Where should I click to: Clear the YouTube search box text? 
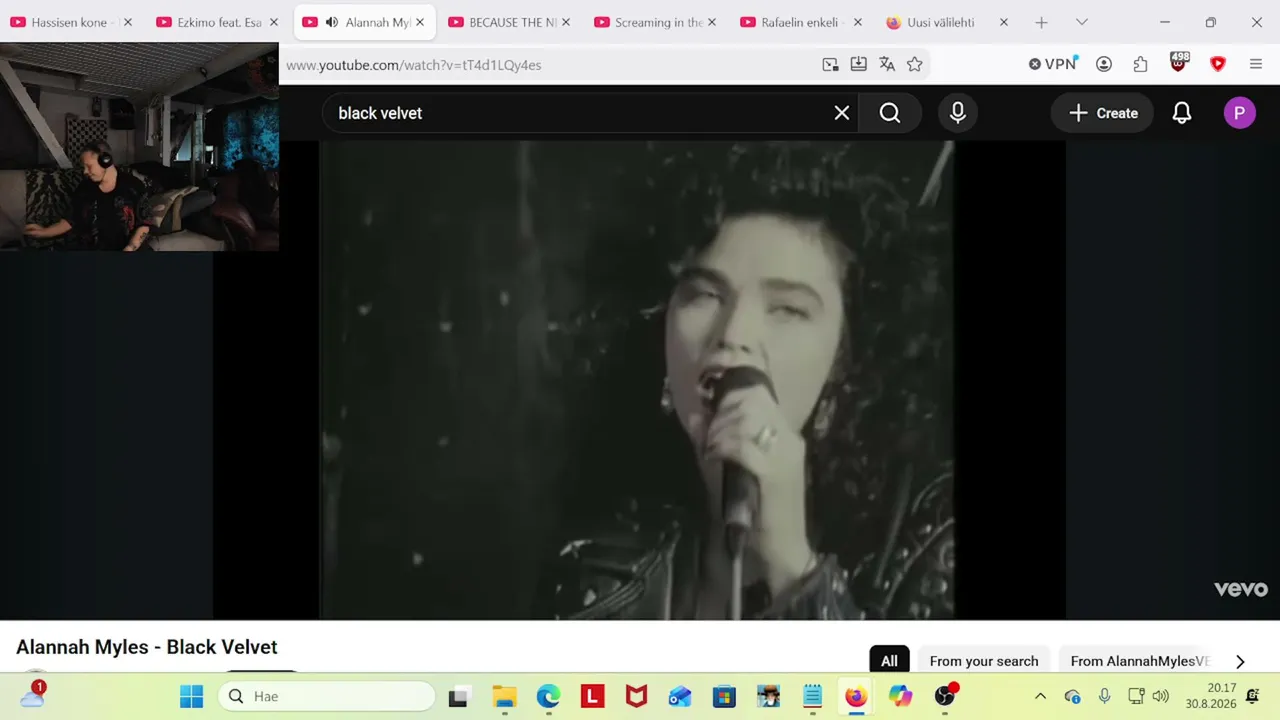[x=842, y=113]
